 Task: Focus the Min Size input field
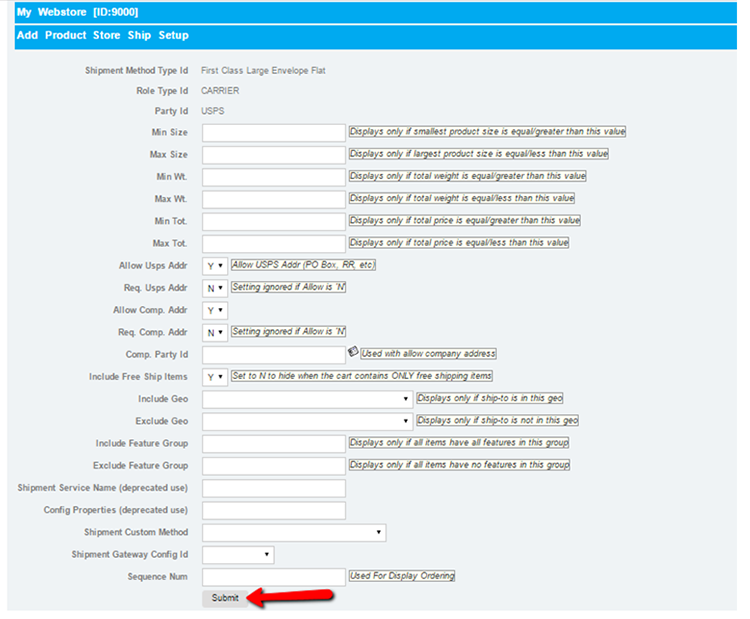click(274, 133)
